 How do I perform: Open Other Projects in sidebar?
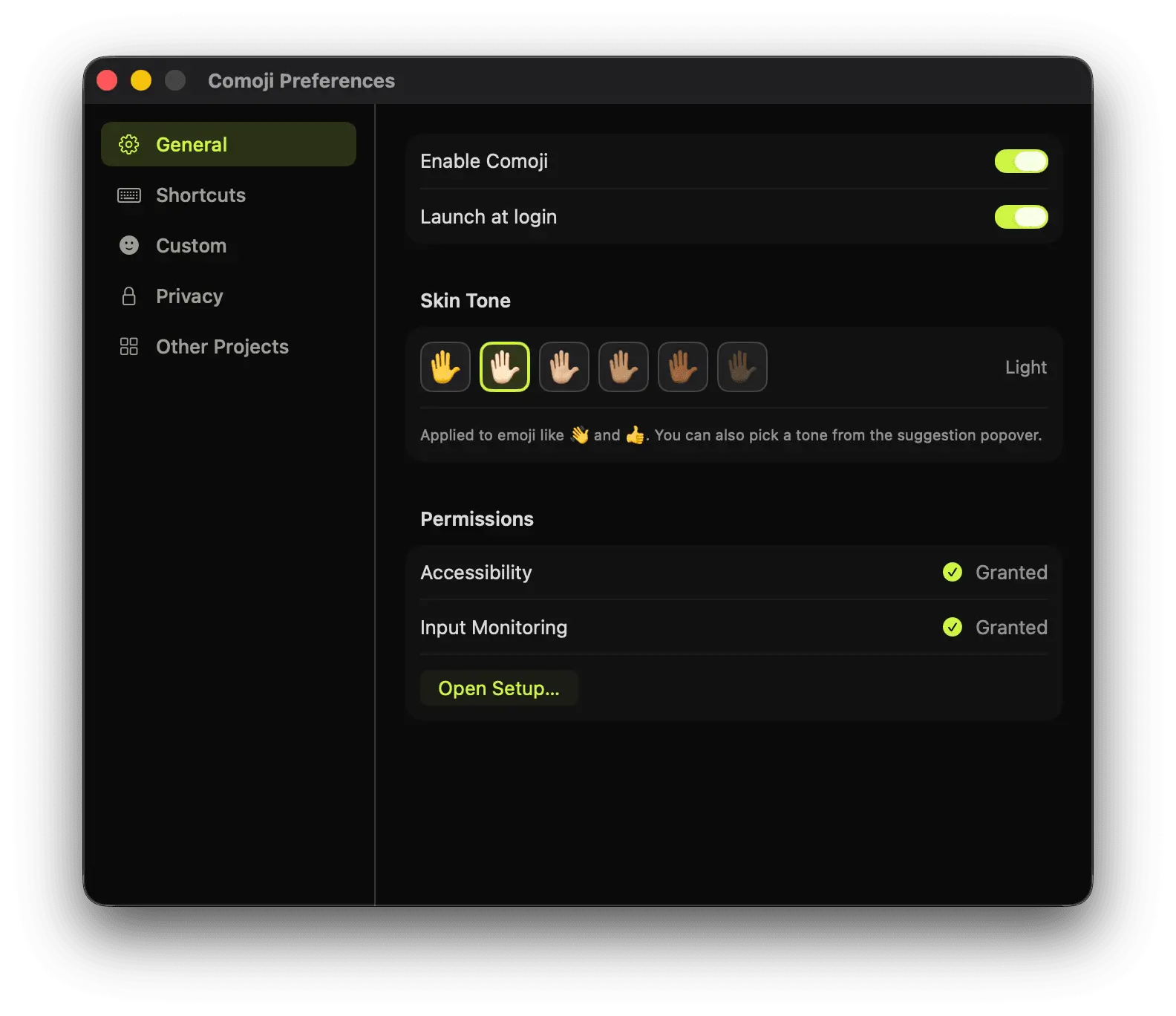(x=229, y=346)
